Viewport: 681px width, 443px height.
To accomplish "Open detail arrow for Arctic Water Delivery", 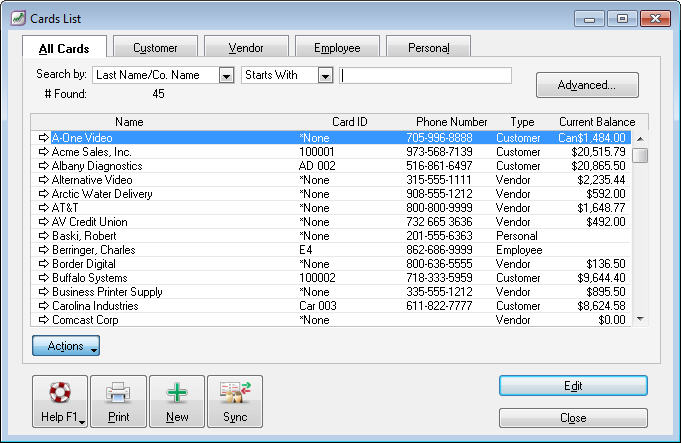I will (43, 194).
